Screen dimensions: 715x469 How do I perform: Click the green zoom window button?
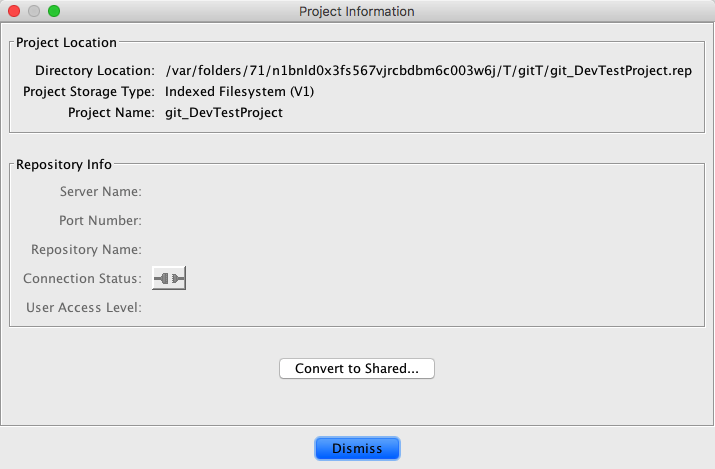point(54,12)
